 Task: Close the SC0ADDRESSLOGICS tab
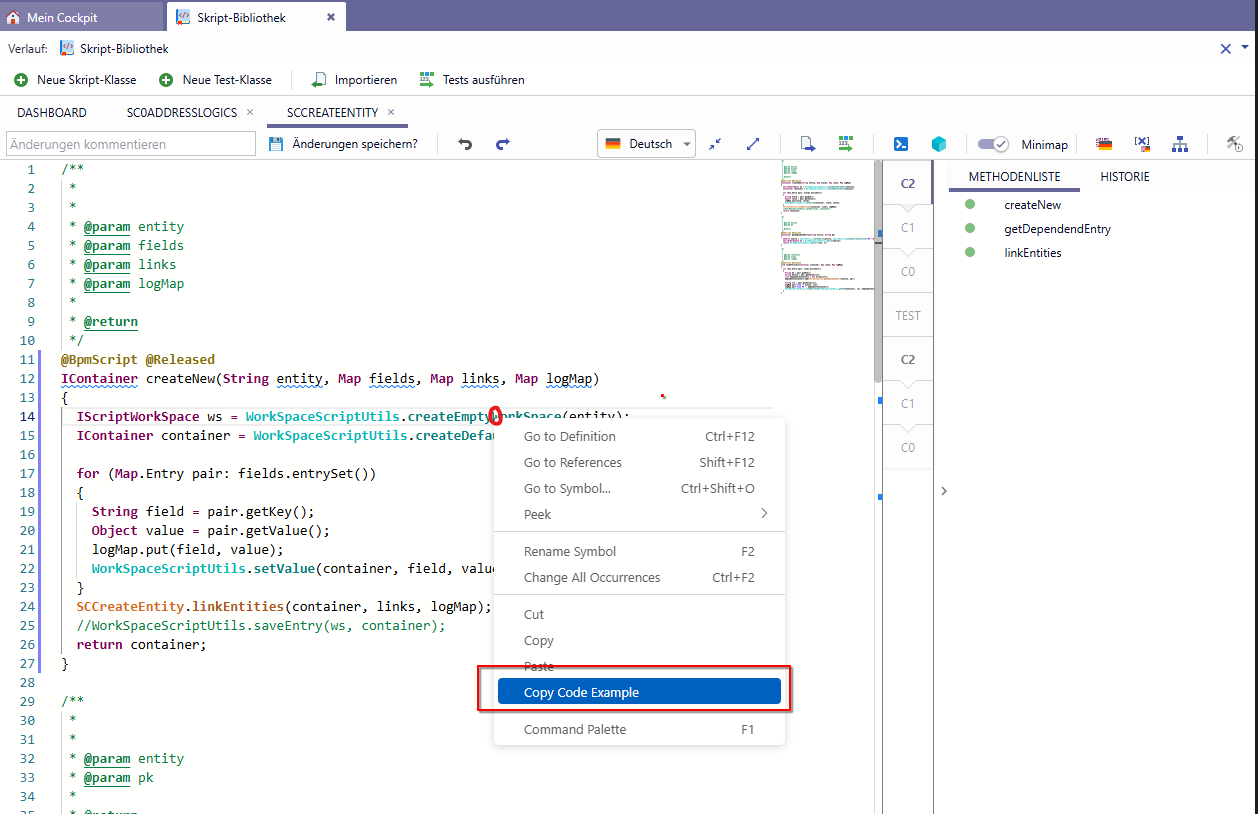click(x=250, y=112)
